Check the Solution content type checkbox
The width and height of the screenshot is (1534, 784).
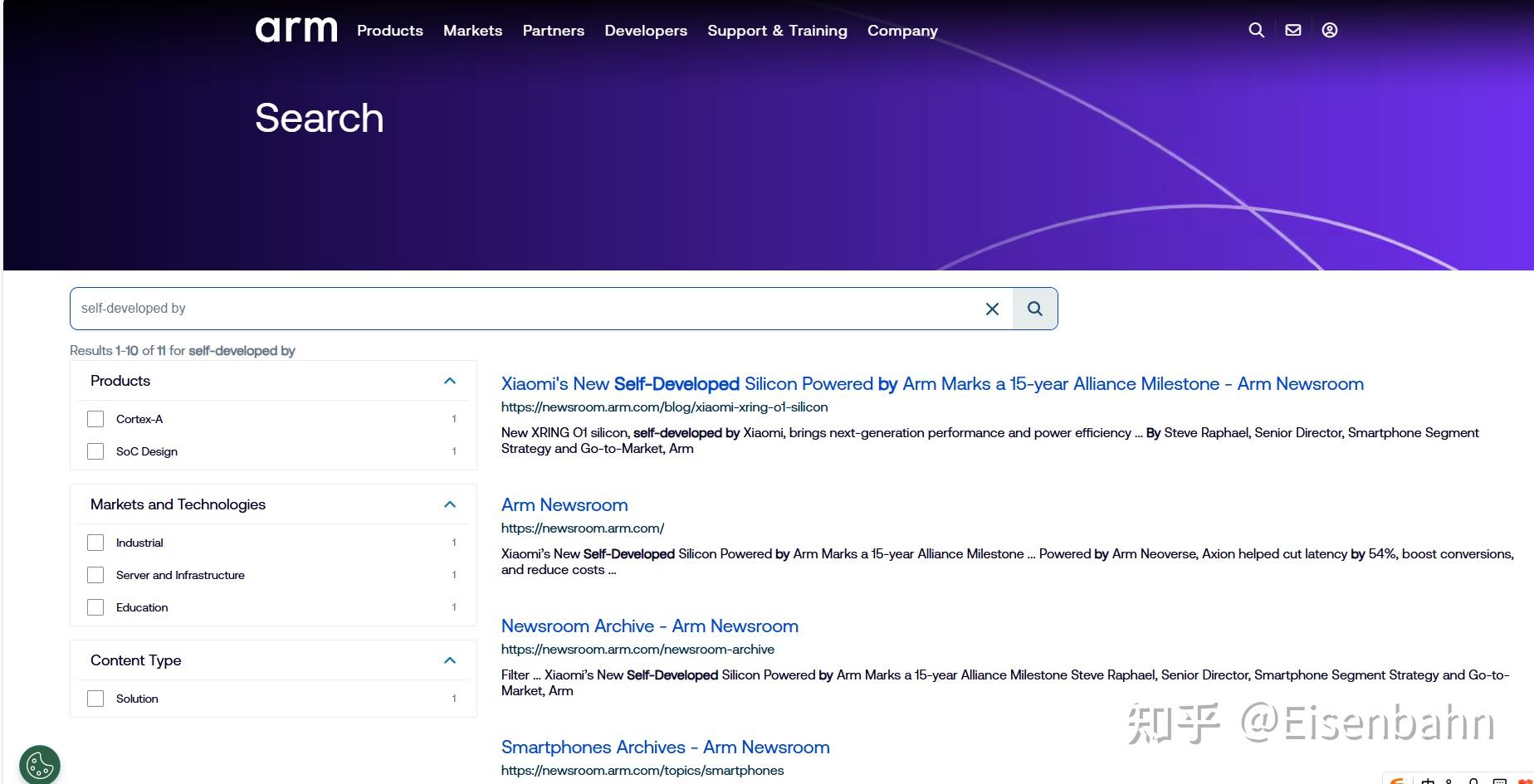[95, 699]
